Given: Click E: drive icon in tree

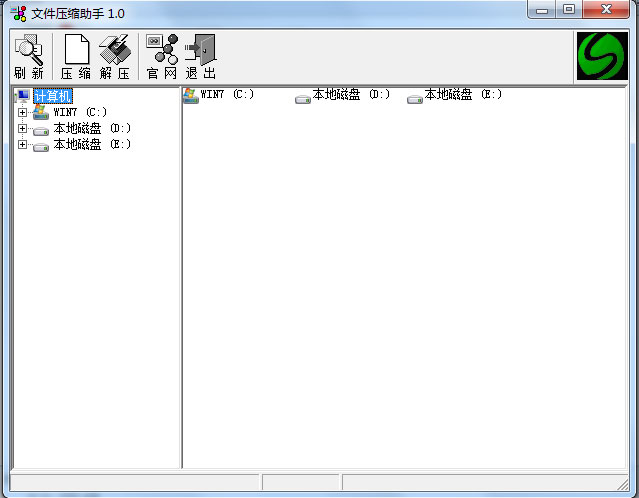Looking at the screenshot, I should [41, 147].
